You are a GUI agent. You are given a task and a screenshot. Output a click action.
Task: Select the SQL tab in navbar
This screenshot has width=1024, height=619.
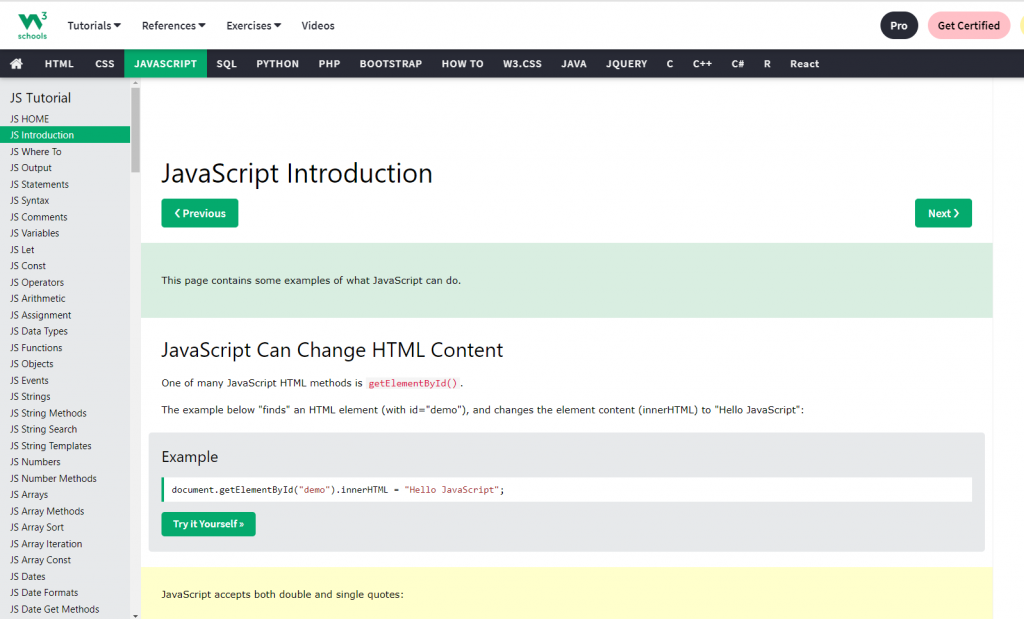pos(227,64)
